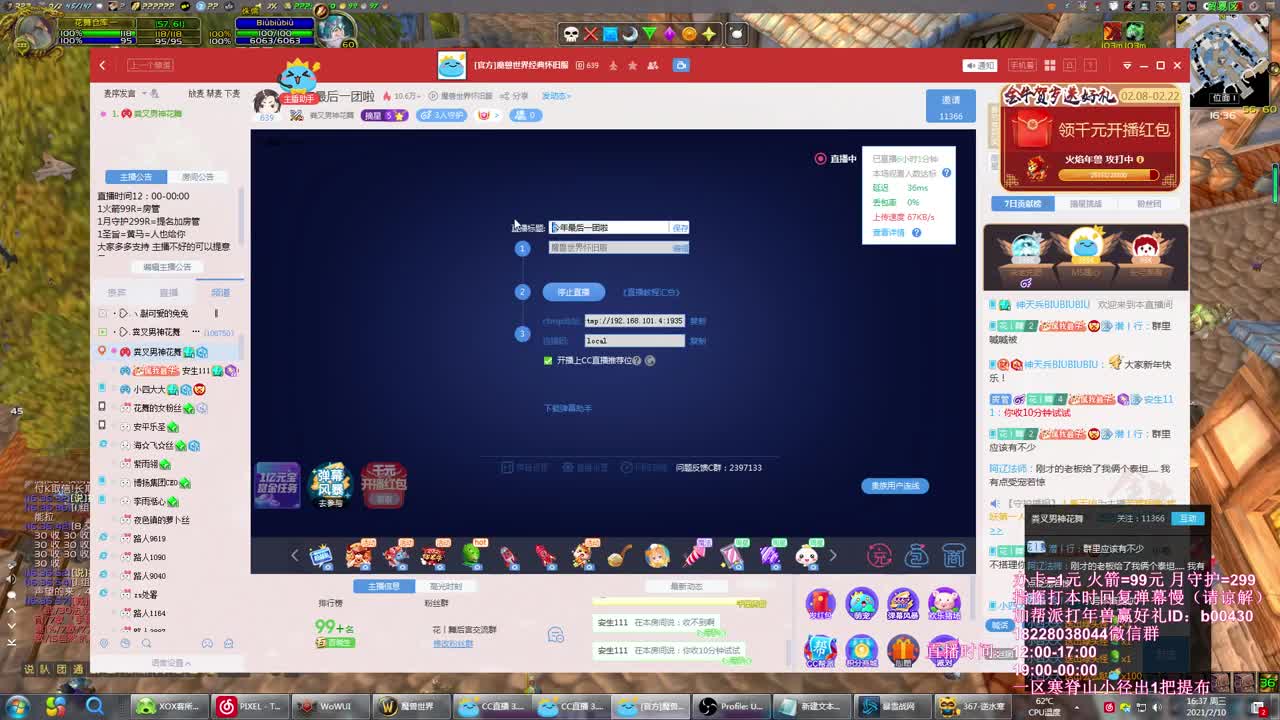Click the 查找用户连线 button
The image size is (1280, 720).
point(895,486)
